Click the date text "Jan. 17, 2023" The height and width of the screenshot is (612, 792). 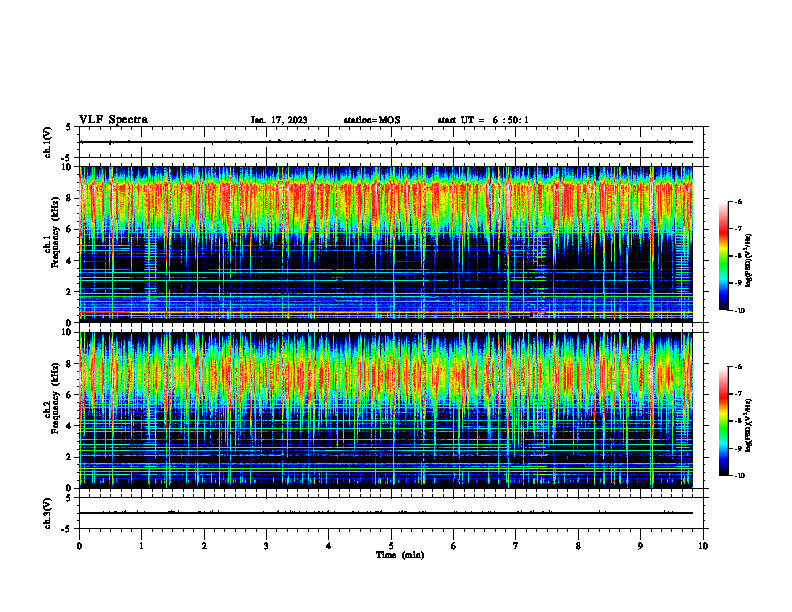point(279,120)
